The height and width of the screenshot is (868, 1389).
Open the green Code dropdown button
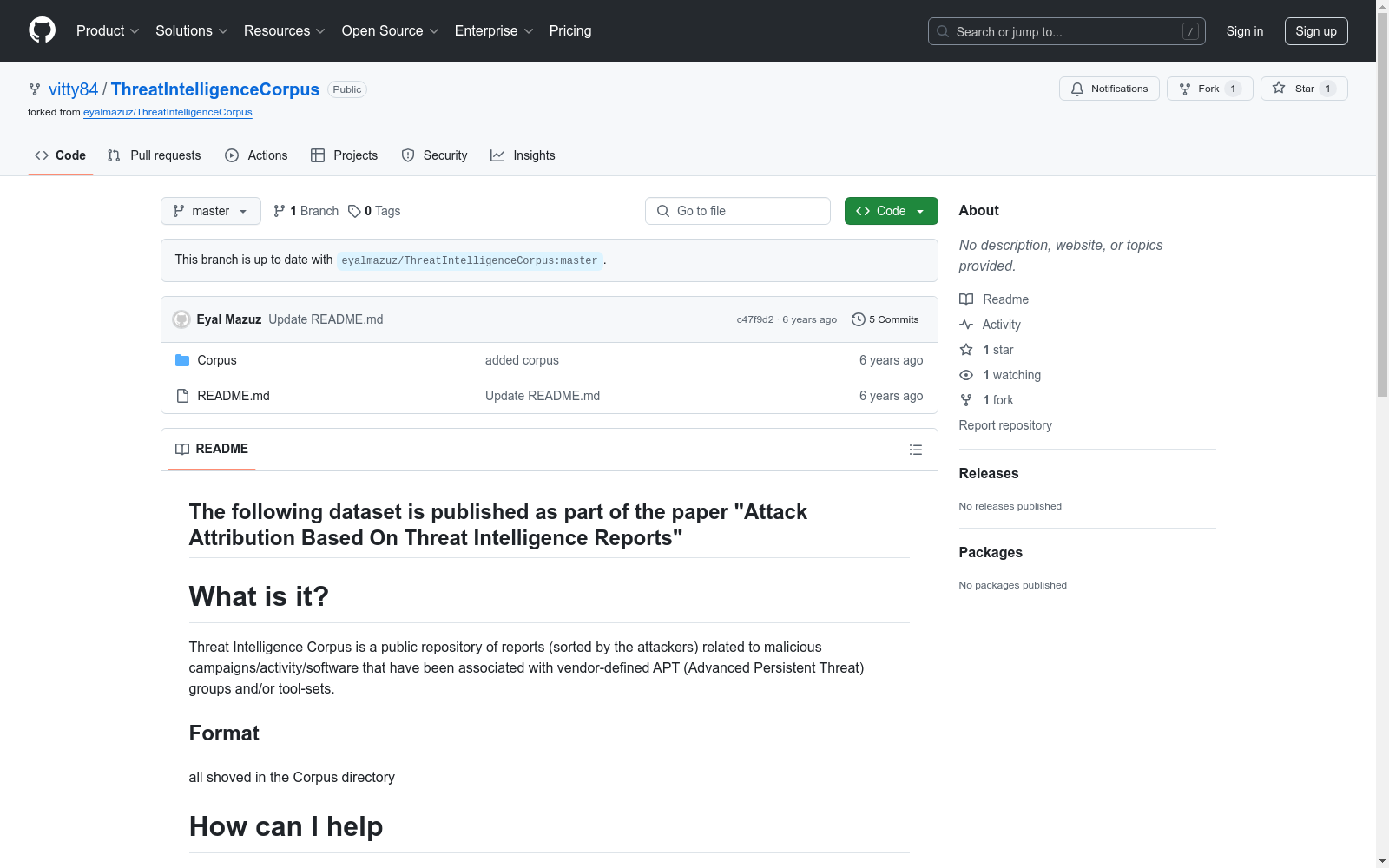tap(892, 211)
